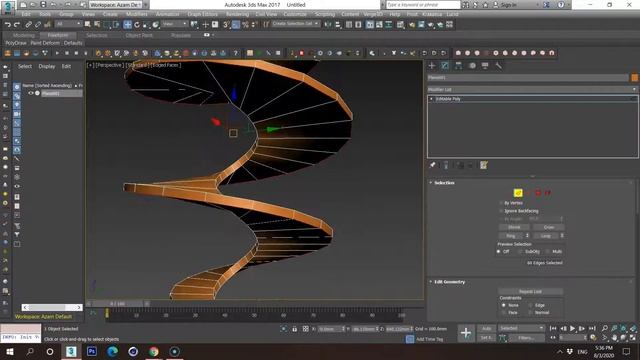Select Constraints None radio

coord(504,305)
